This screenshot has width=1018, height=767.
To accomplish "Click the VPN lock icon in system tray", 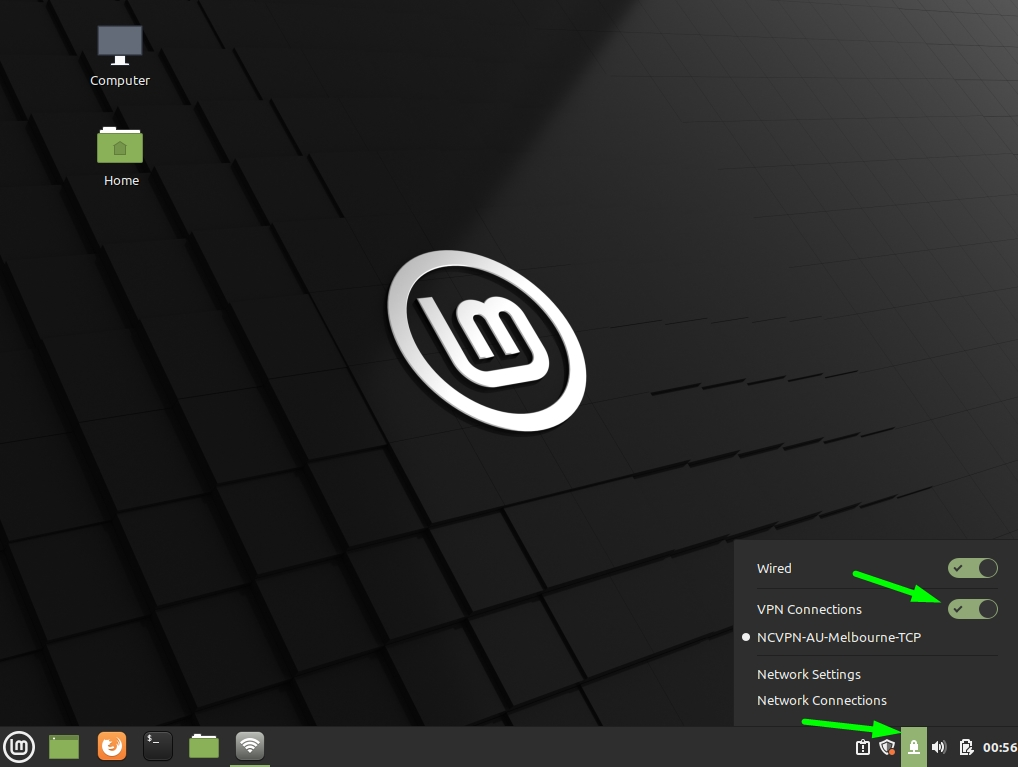I will point(913,747).
